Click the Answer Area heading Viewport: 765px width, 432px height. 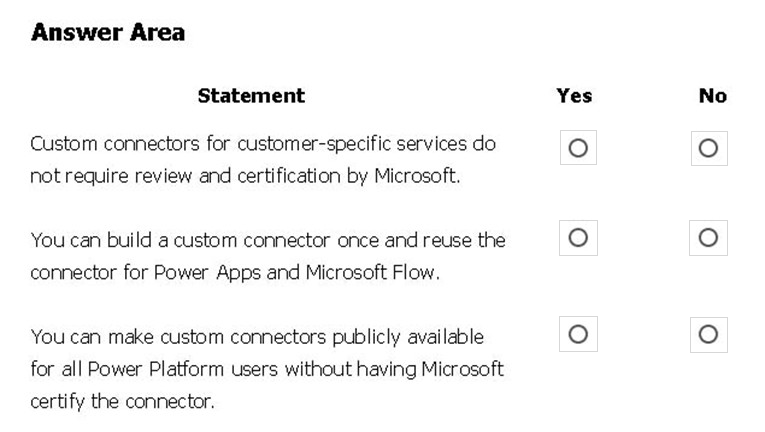point(108,33)
